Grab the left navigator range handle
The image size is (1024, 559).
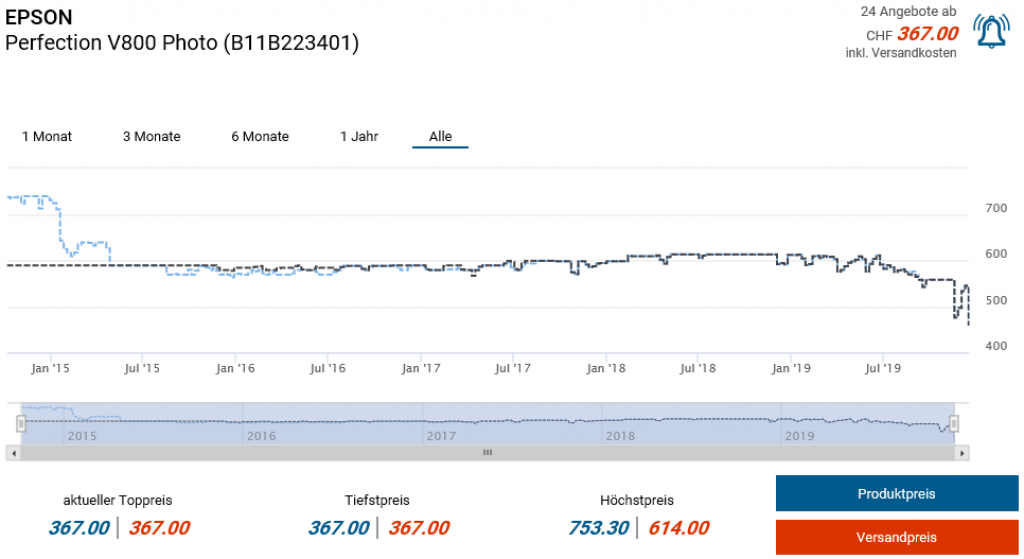click(20, 423)
